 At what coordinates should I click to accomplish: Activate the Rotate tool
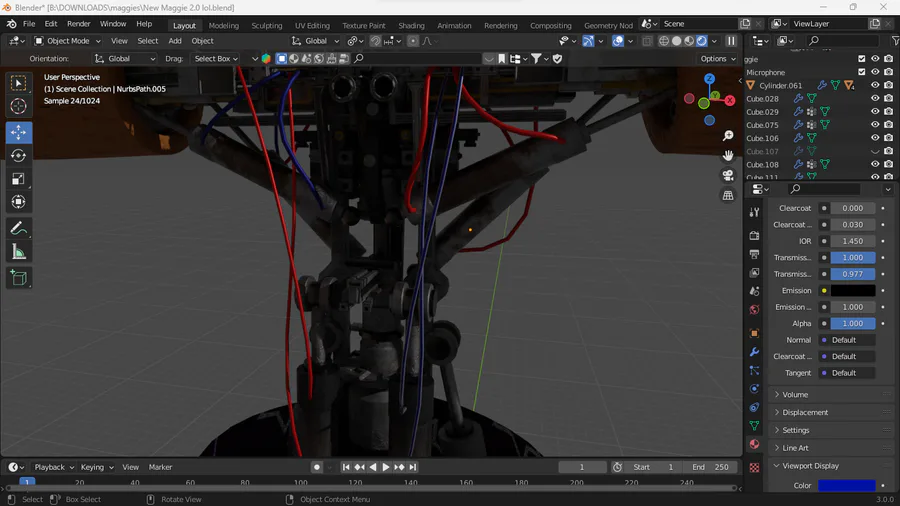coord(18,155)
